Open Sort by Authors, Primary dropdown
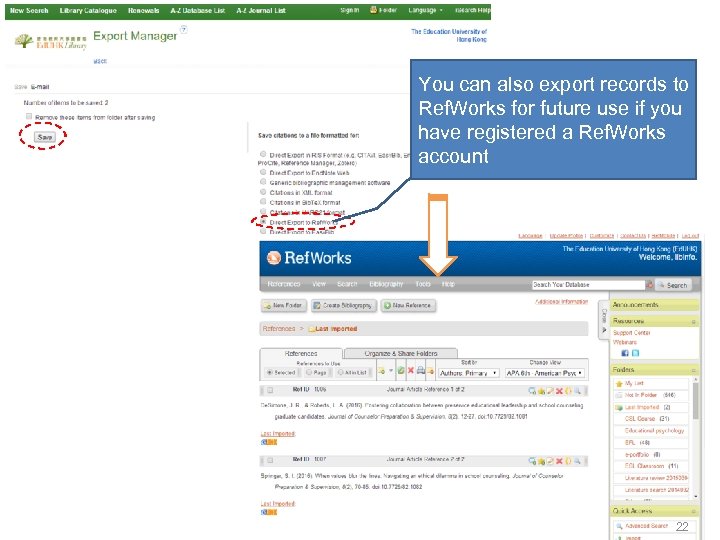 pos(468,373)
